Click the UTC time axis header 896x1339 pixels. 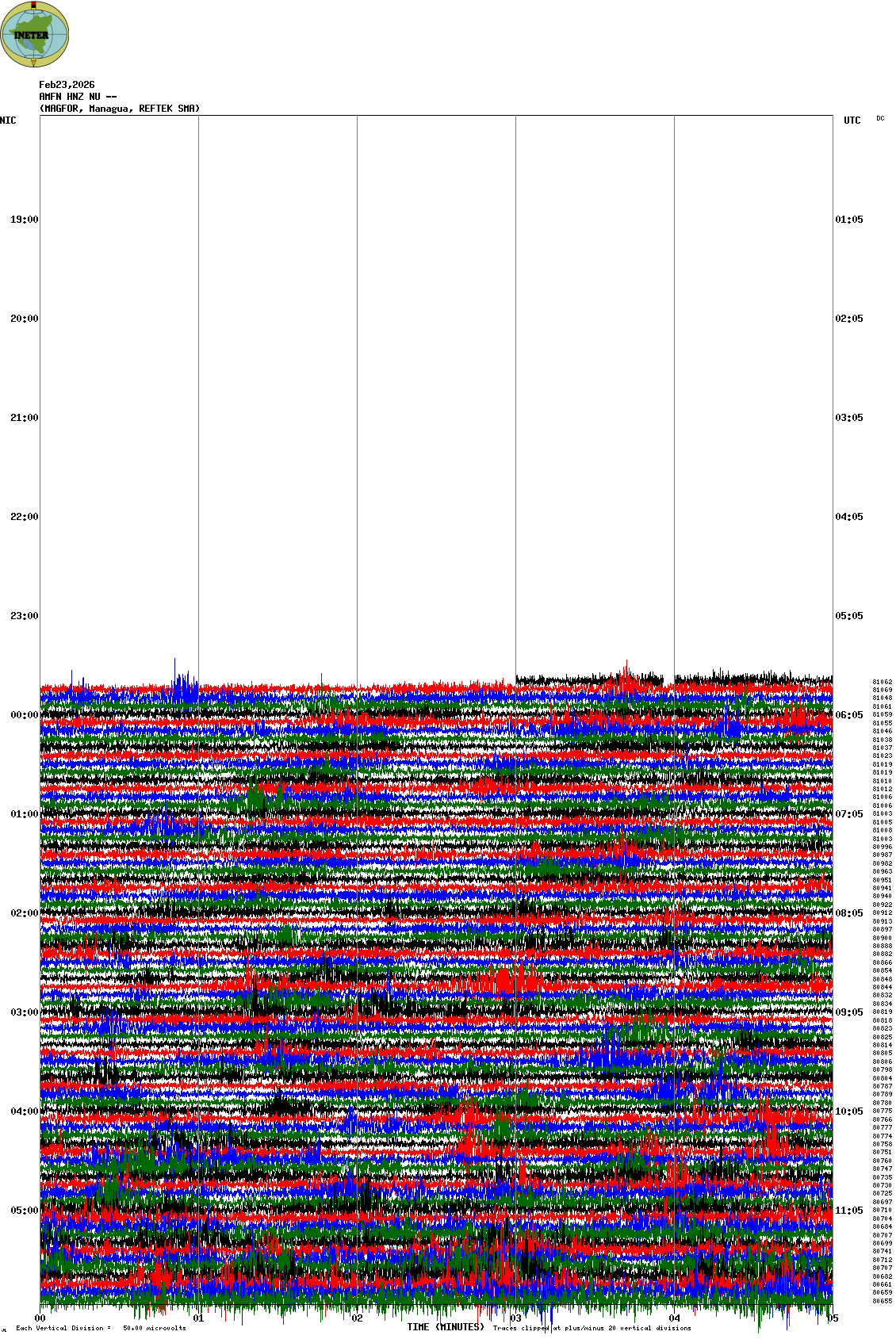coord(852,121)
